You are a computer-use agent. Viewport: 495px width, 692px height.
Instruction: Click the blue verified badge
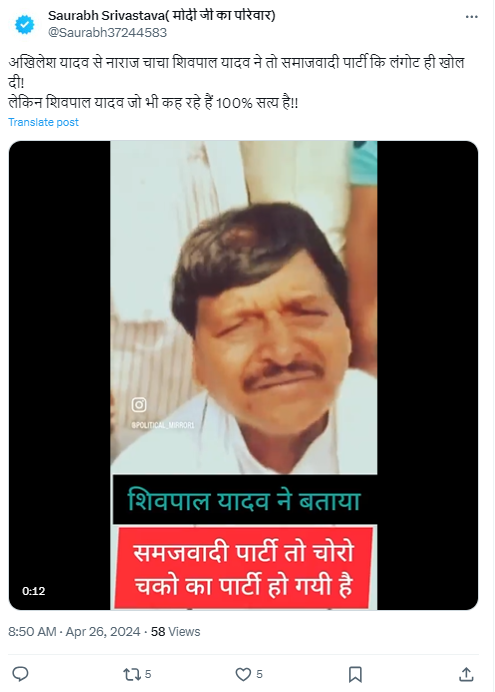pyautogui.click(x=25, y=24)
